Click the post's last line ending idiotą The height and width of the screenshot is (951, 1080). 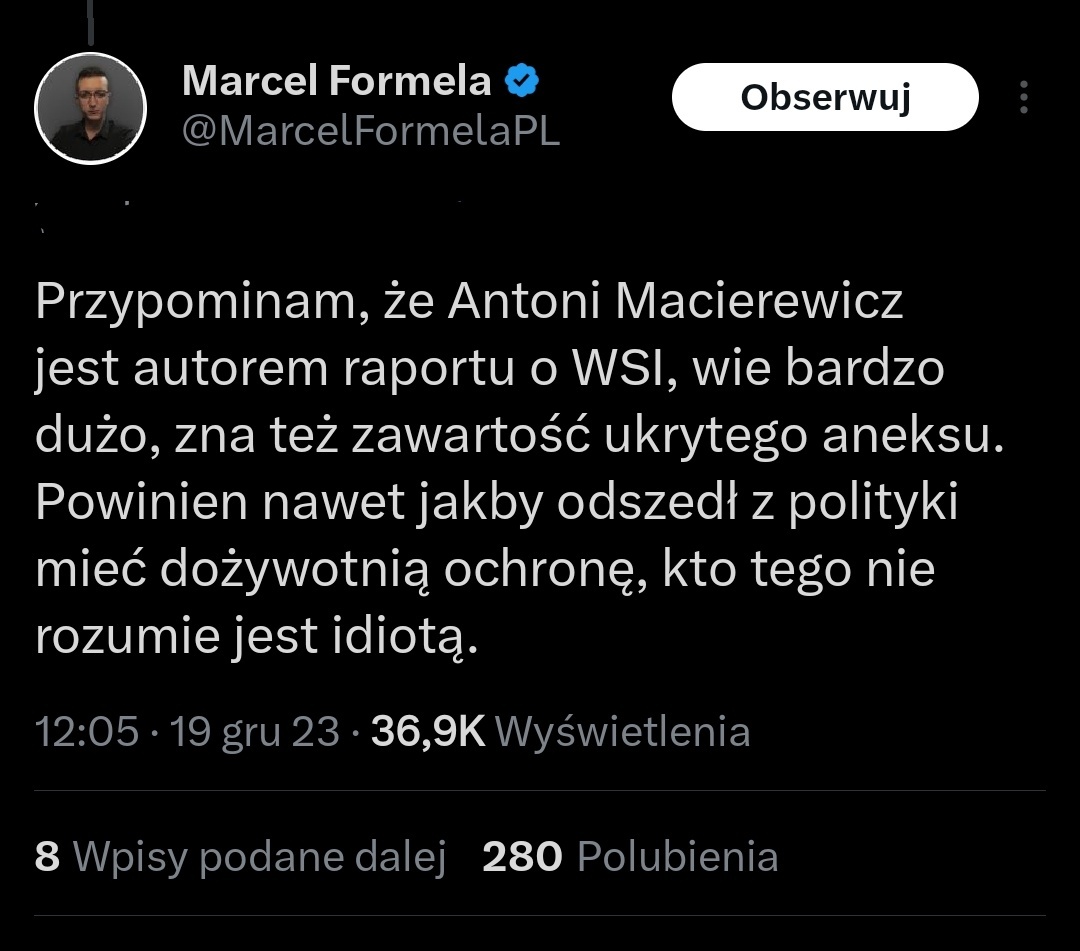click(257, 639)
